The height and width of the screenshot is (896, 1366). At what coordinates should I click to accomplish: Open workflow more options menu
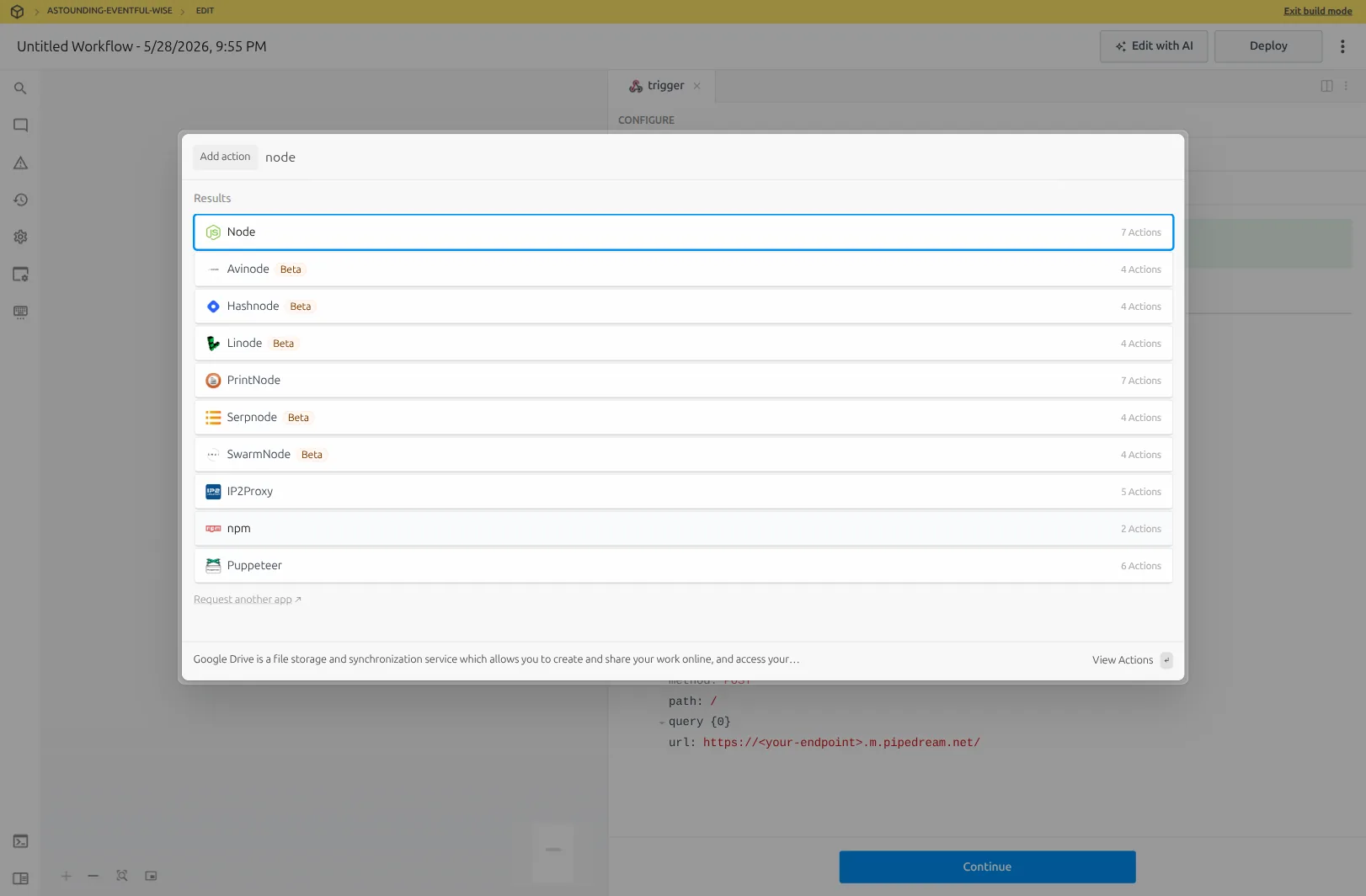(1342, 46)
